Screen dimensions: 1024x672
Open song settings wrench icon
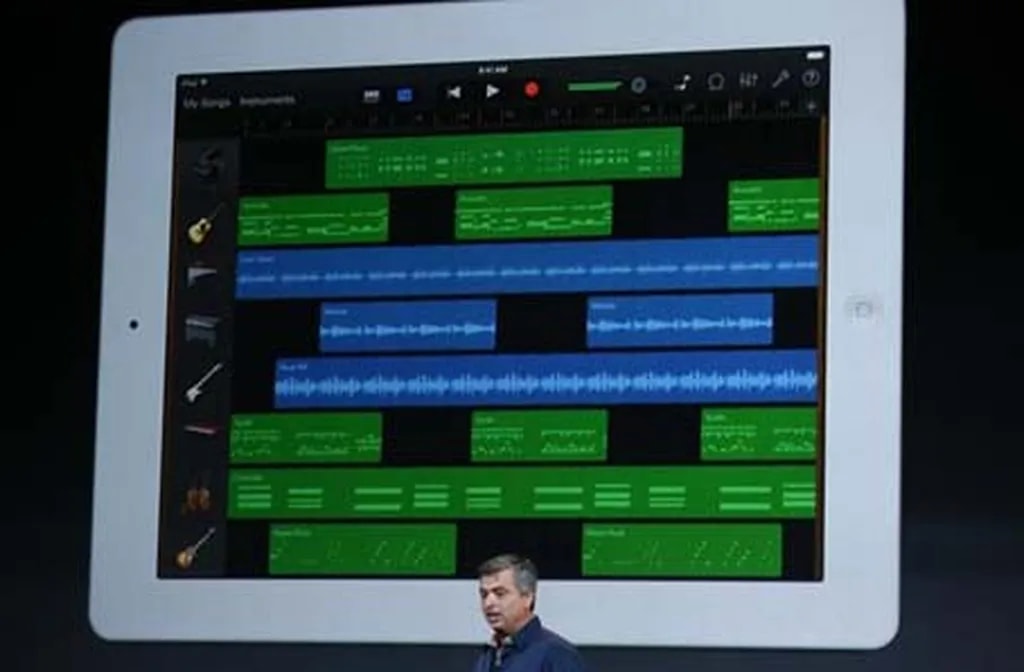[x=780, y=79]
